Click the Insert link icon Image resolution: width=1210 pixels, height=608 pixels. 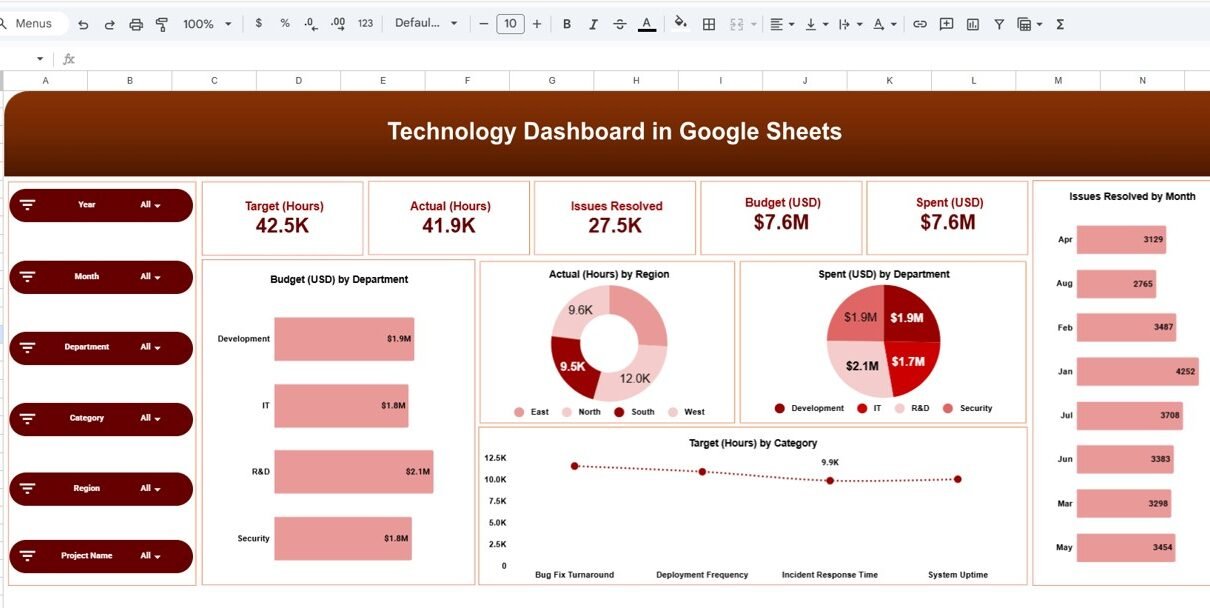tap(920, 24)
